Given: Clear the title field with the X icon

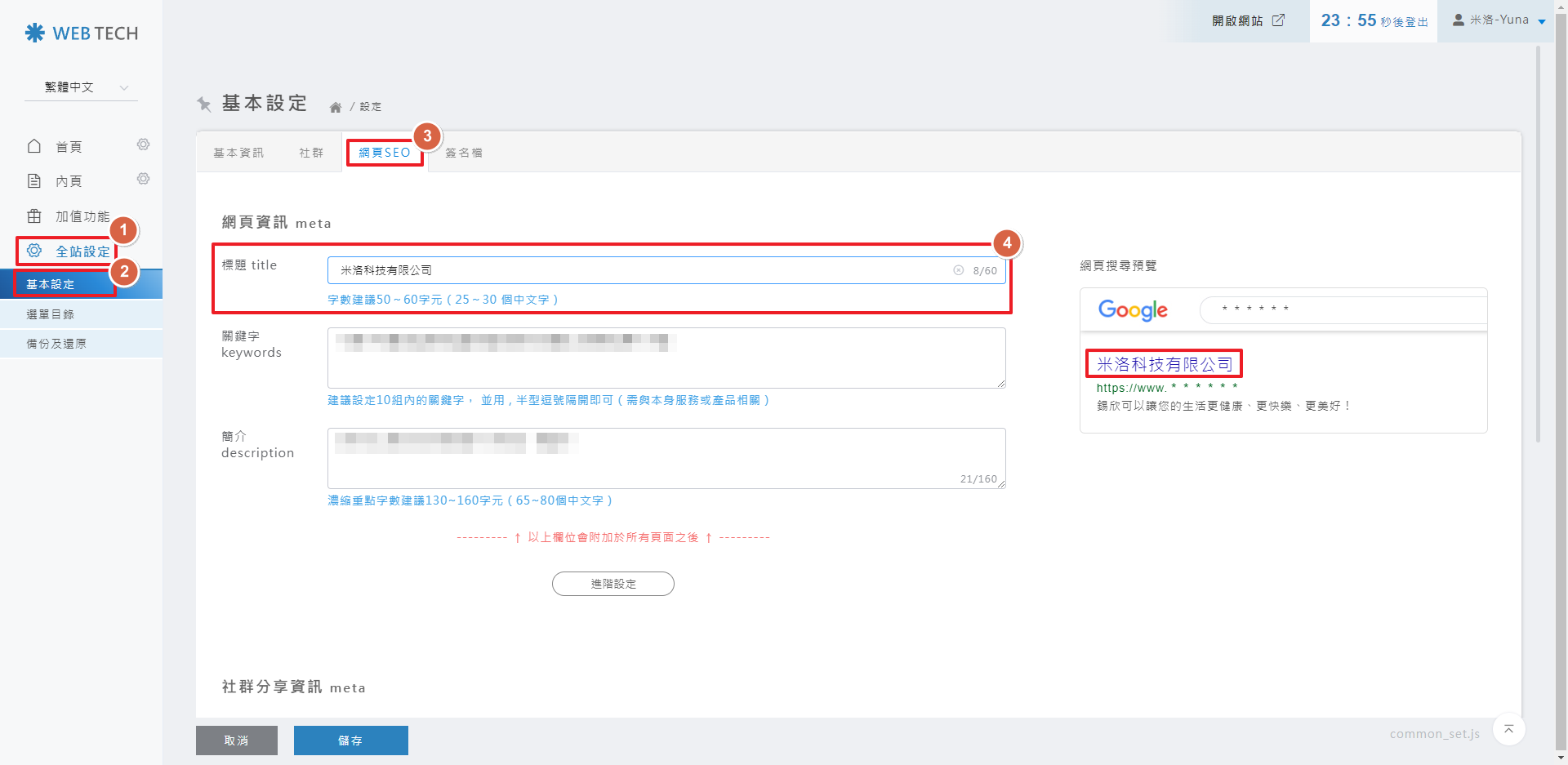Looking at the screenshot, I should click(x=958, y=270).
